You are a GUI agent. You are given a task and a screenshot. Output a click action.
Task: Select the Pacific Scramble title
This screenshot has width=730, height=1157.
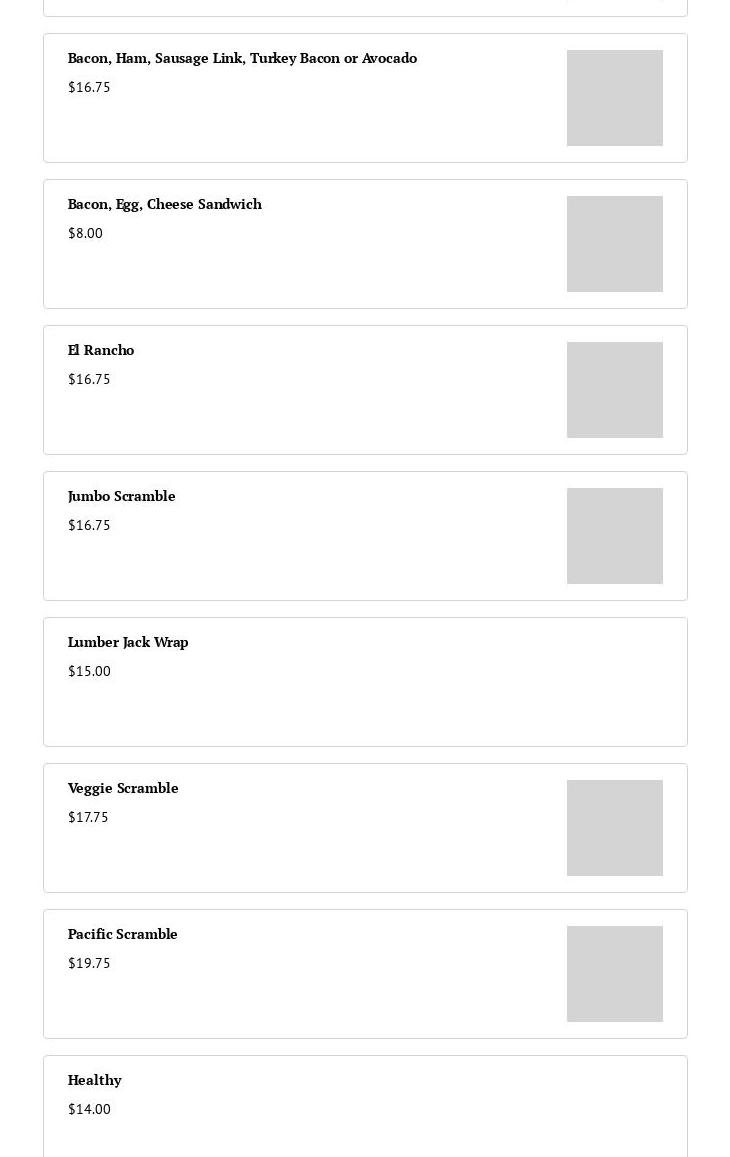[x=123, y=934]
